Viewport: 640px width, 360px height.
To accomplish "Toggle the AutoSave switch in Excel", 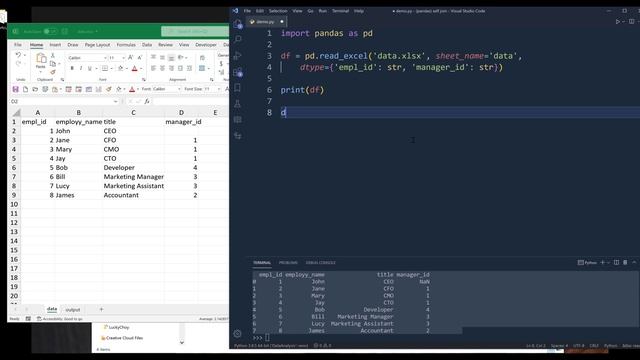I will tap(50, 31).
